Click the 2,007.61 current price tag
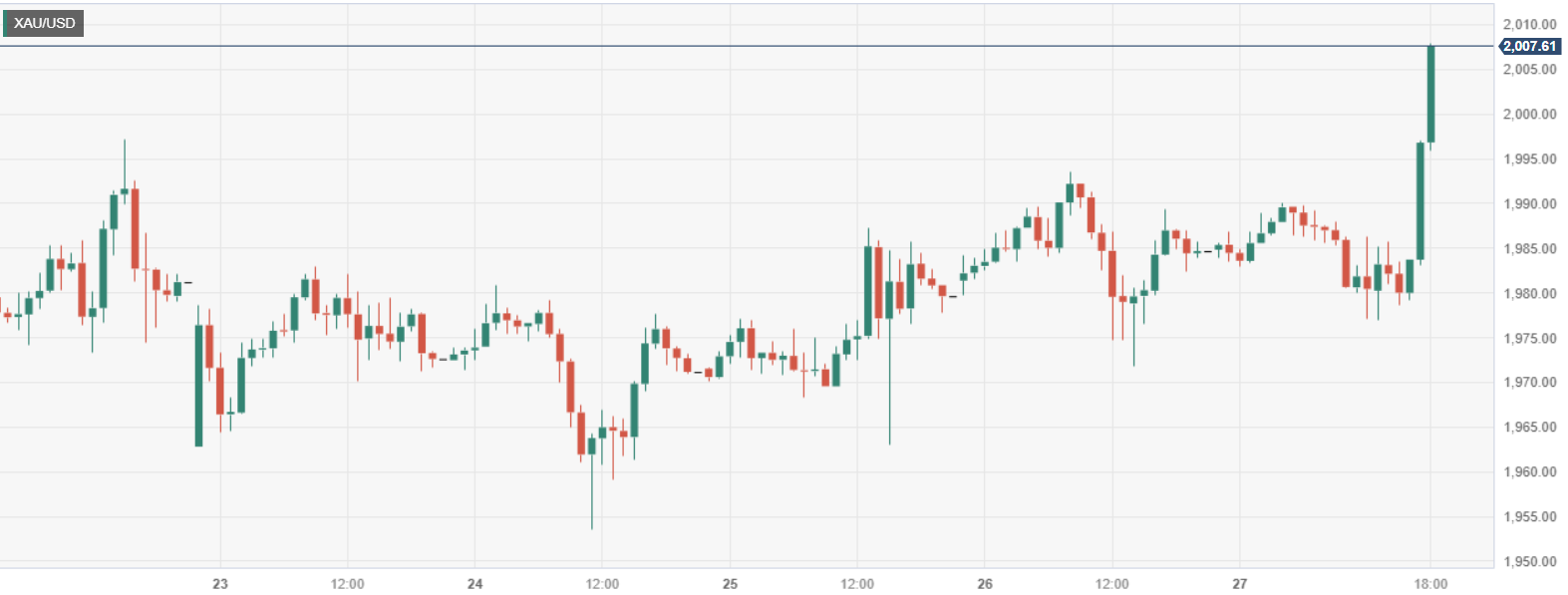Screen dimensions: 1568x595 [x=1529, y=47]
